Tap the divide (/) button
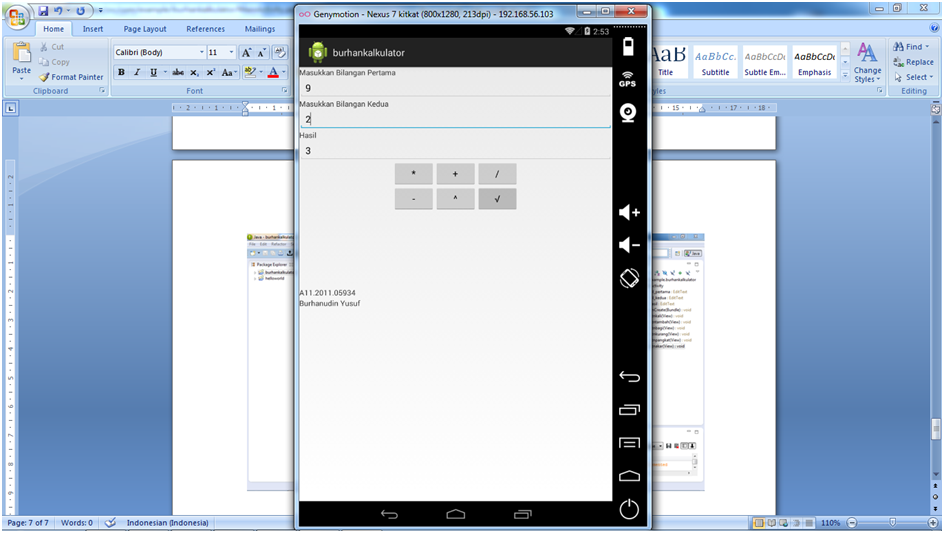944x533 pixels. tap(497, 174)
